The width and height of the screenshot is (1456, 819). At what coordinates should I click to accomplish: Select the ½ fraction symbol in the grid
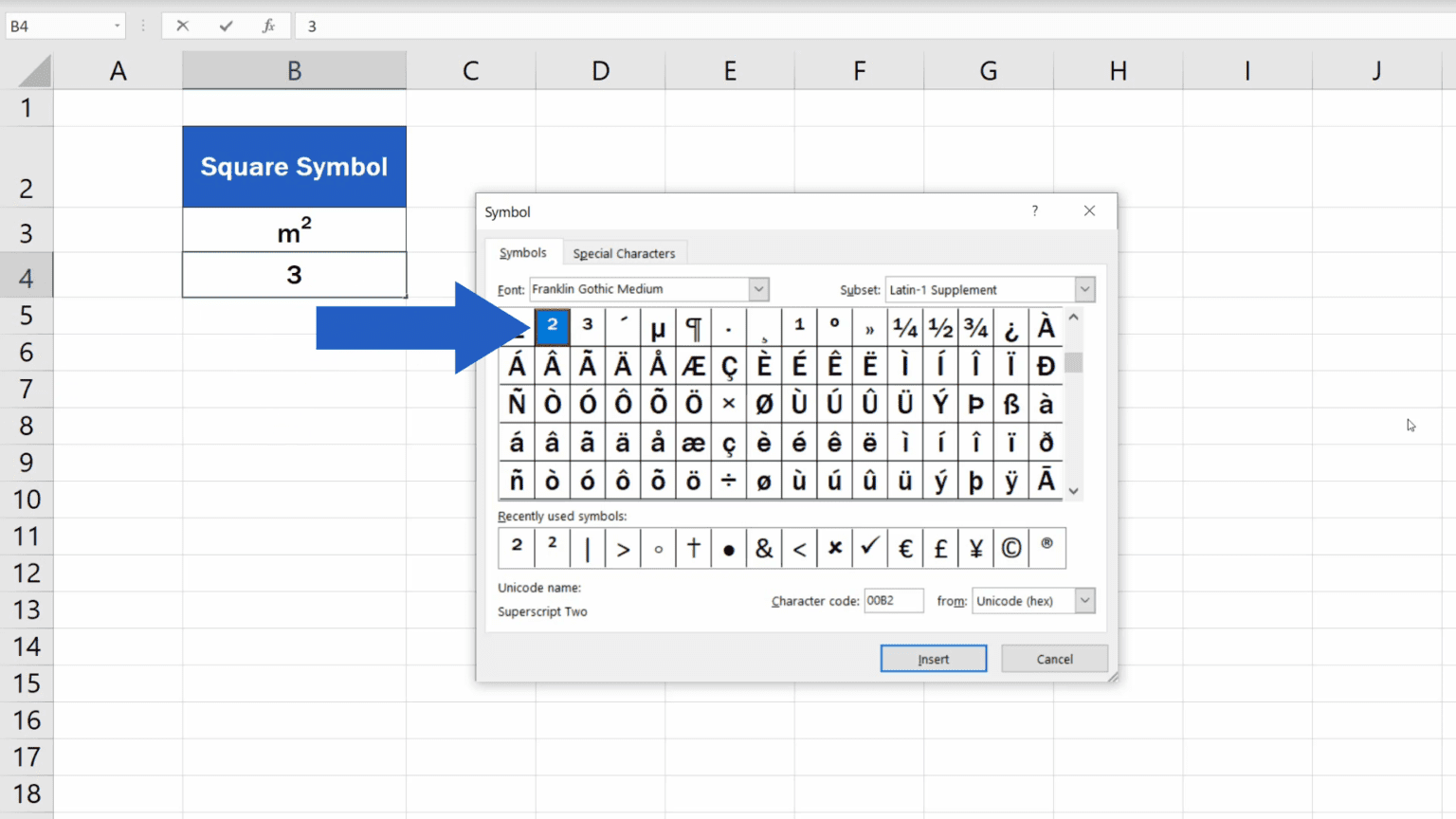pos(940,326)
